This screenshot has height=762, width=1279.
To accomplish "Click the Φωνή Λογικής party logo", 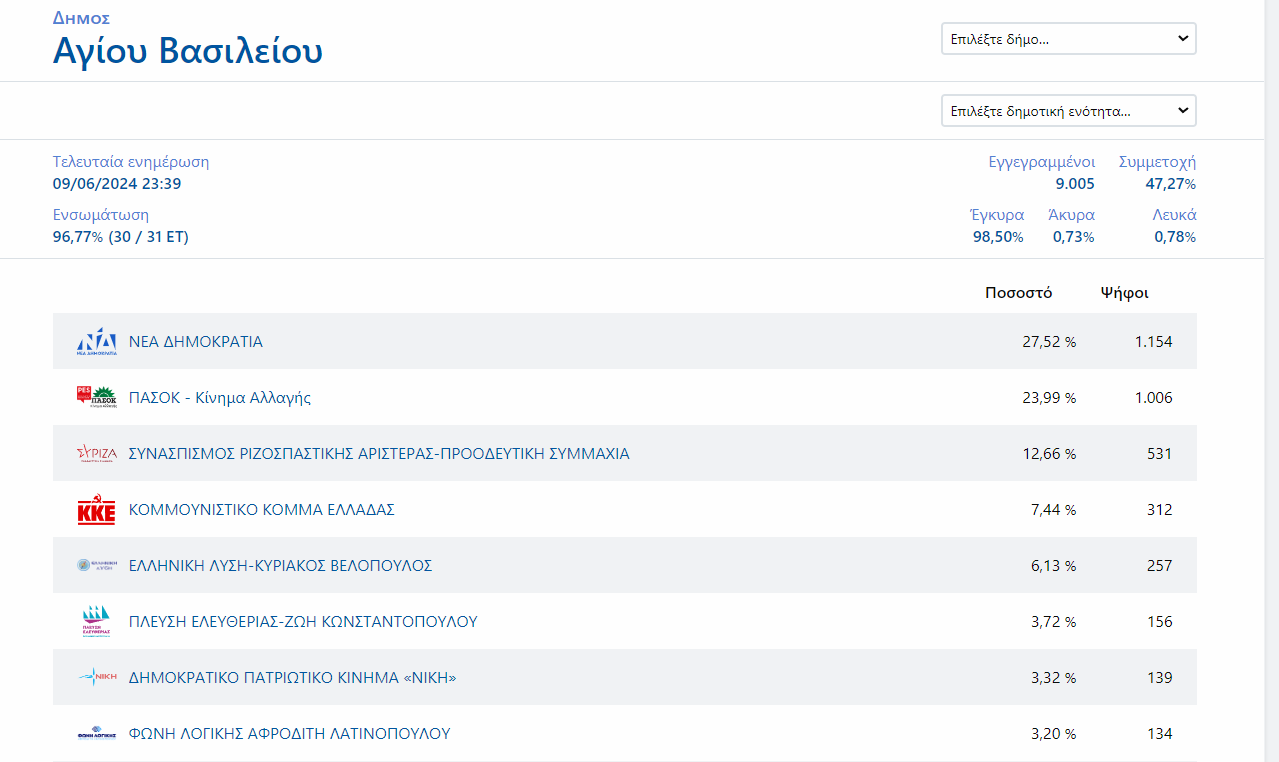I will point(97,734).
